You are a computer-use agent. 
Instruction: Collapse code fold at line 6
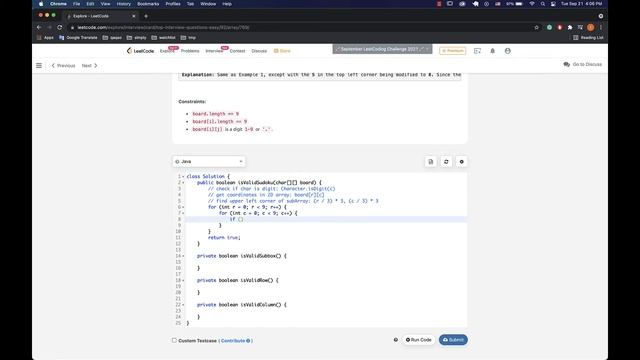pyautogui.click(x=183, y=207)
